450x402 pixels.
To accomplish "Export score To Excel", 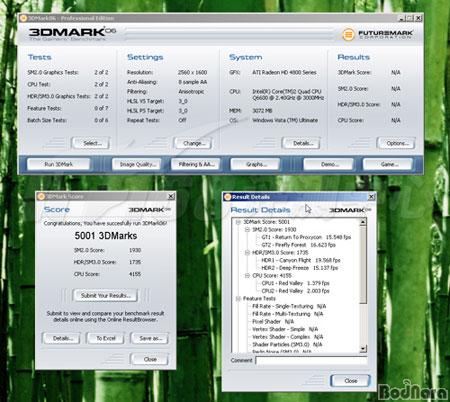I will pos(106,338).
